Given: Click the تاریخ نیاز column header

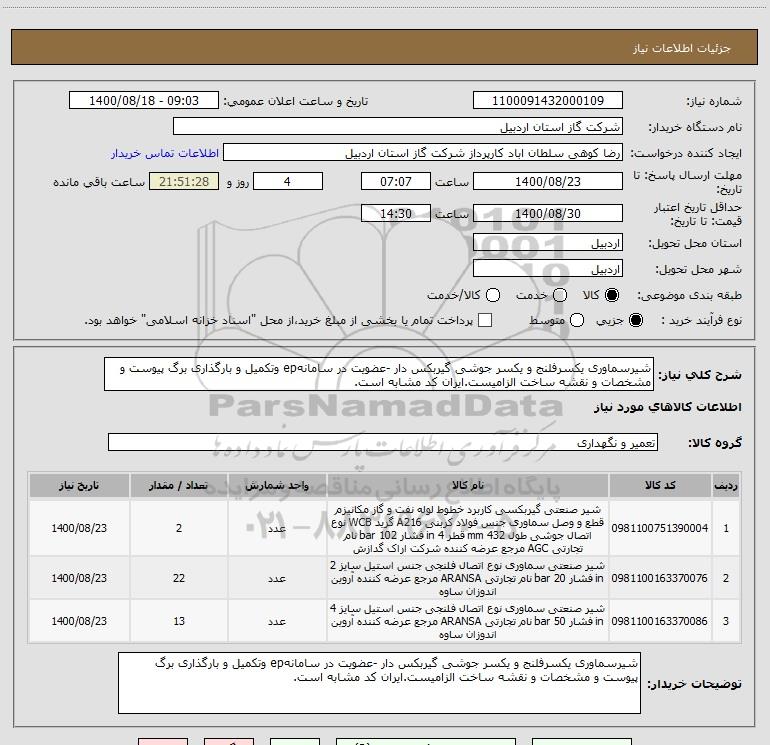Looking at the screenshot, I should point(79,486).
